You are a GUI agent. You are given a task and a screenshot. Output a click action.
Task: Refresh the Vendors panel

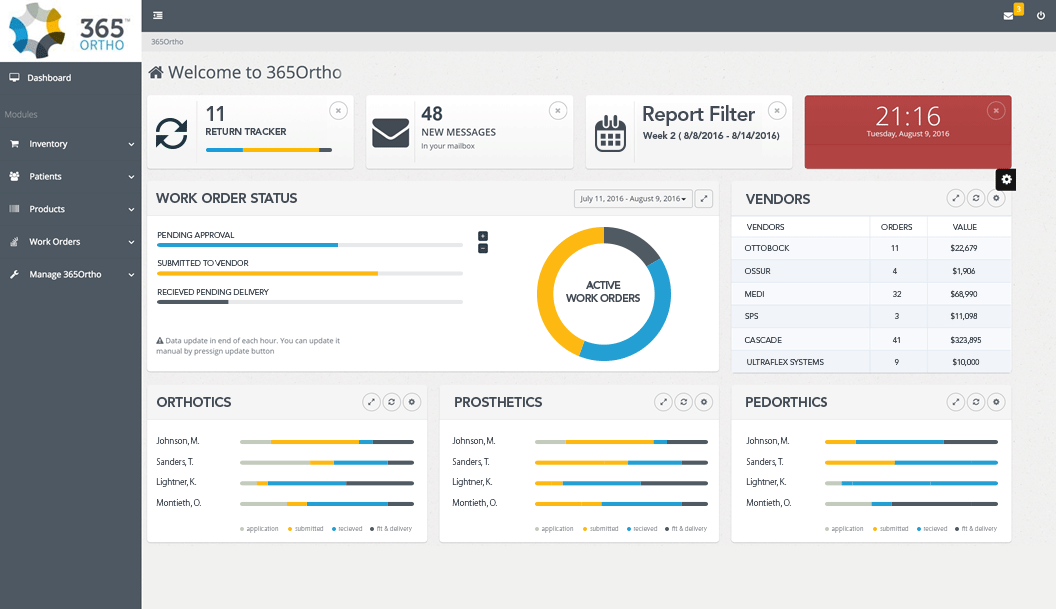point(976,198)
